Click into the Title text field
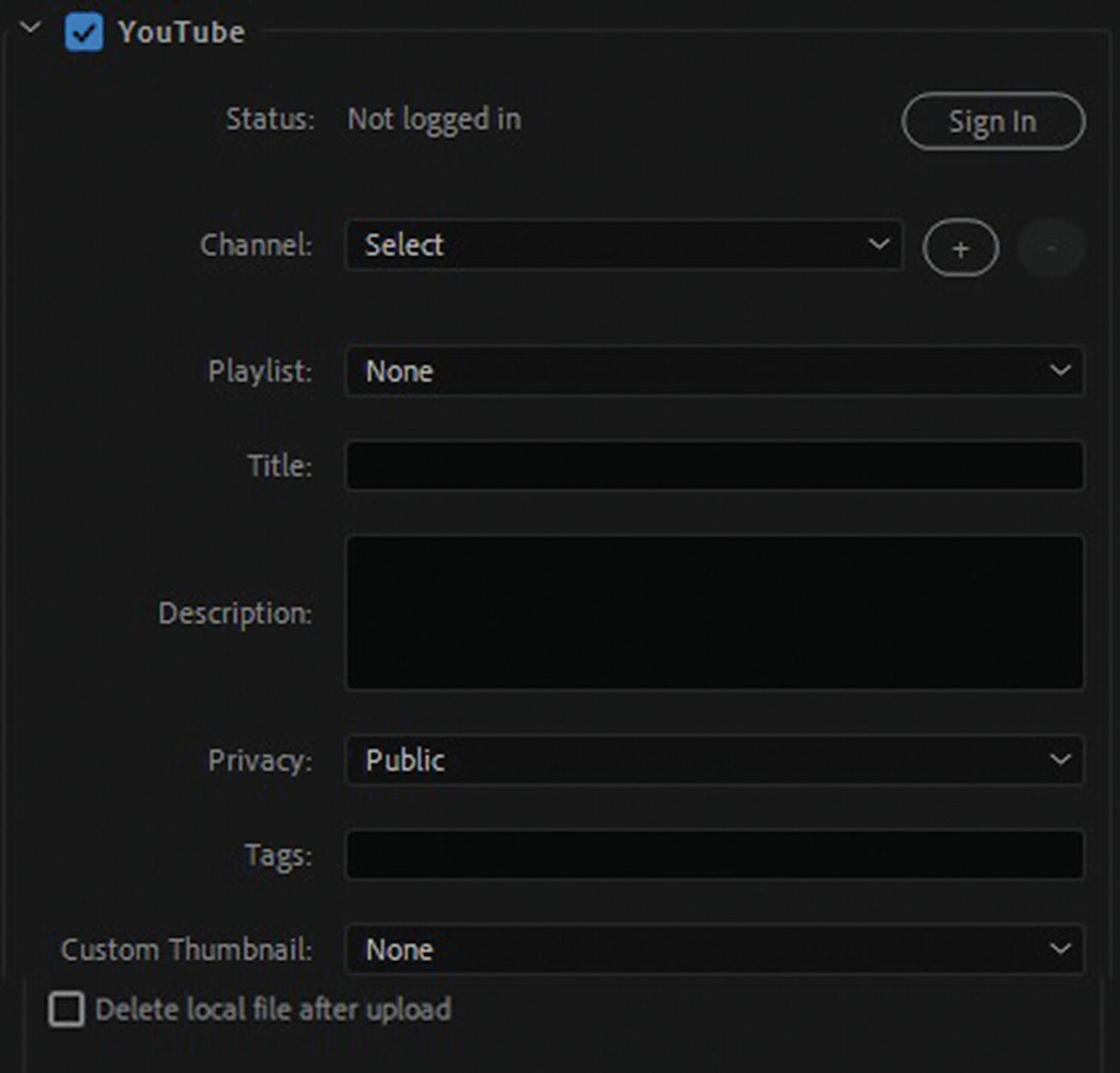 click(713, 466)
